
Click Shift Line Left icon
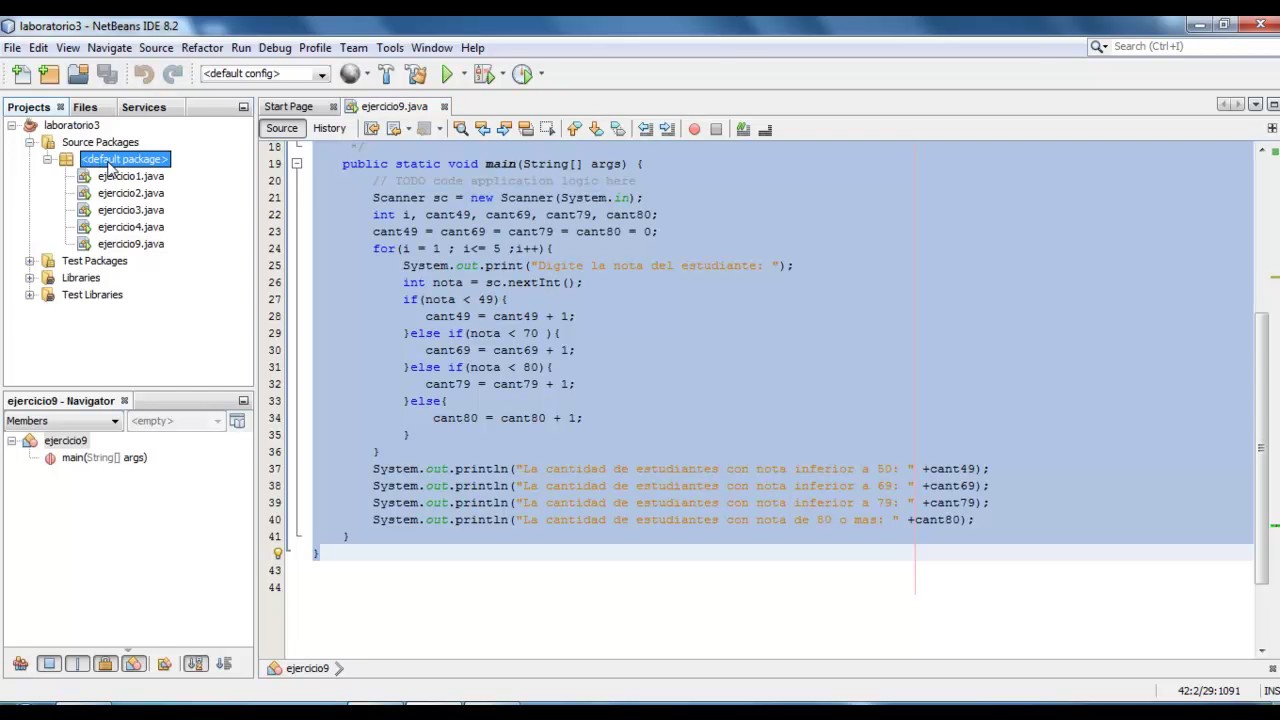coord(645,129)
